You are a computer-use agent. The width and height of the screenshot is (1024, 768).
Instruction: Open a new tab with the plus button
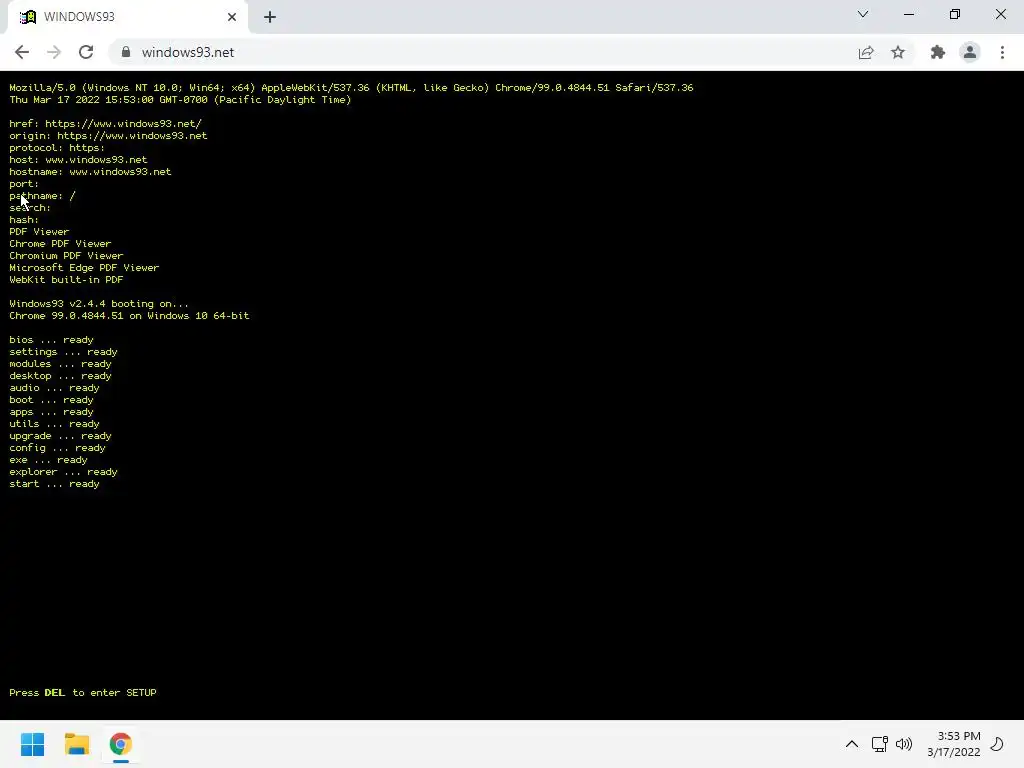click(270, 17)
